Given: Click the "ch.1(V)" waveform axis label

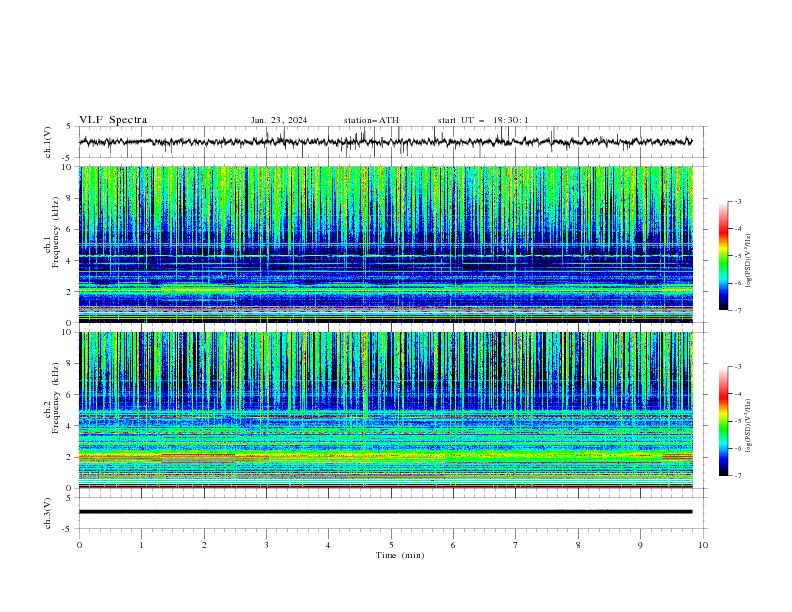Looking at the screenshot, I should click(x=48, y=142).
